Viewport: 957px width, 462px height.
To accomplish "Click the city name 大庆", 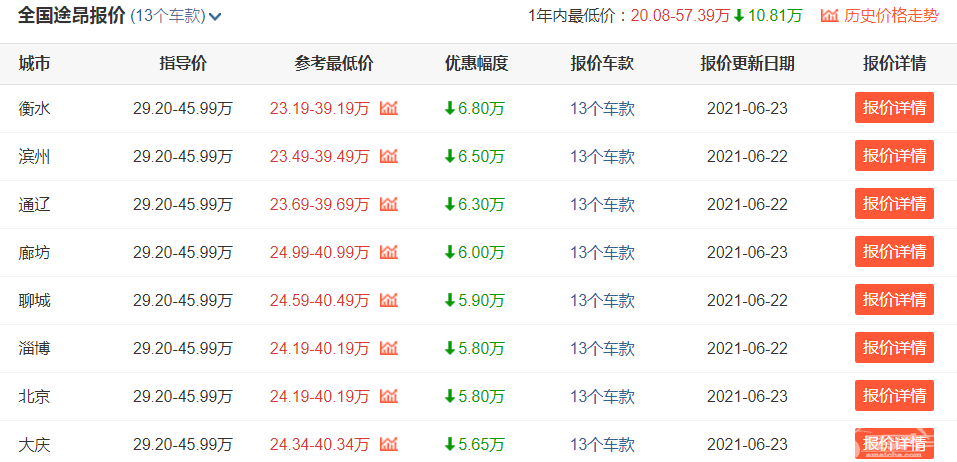I will click(34, 445).
